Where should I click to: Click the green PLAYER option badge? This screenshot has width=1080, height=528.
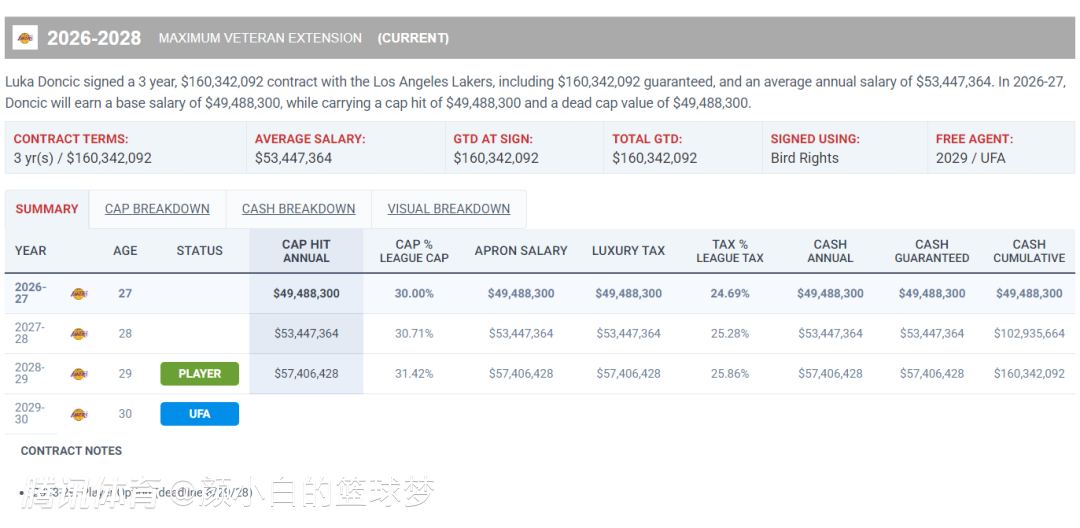click(200, 374)
